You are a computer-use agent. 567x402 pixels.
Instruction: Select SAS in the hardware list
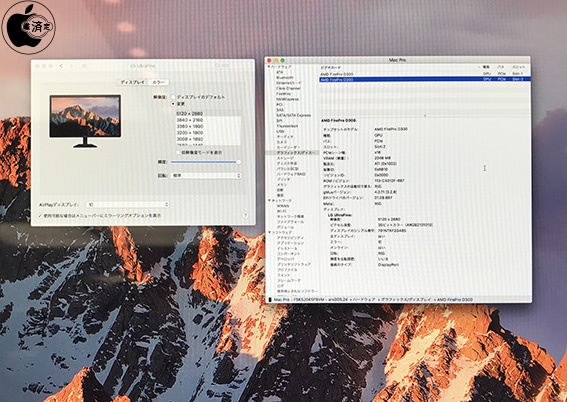pos(280,110)
